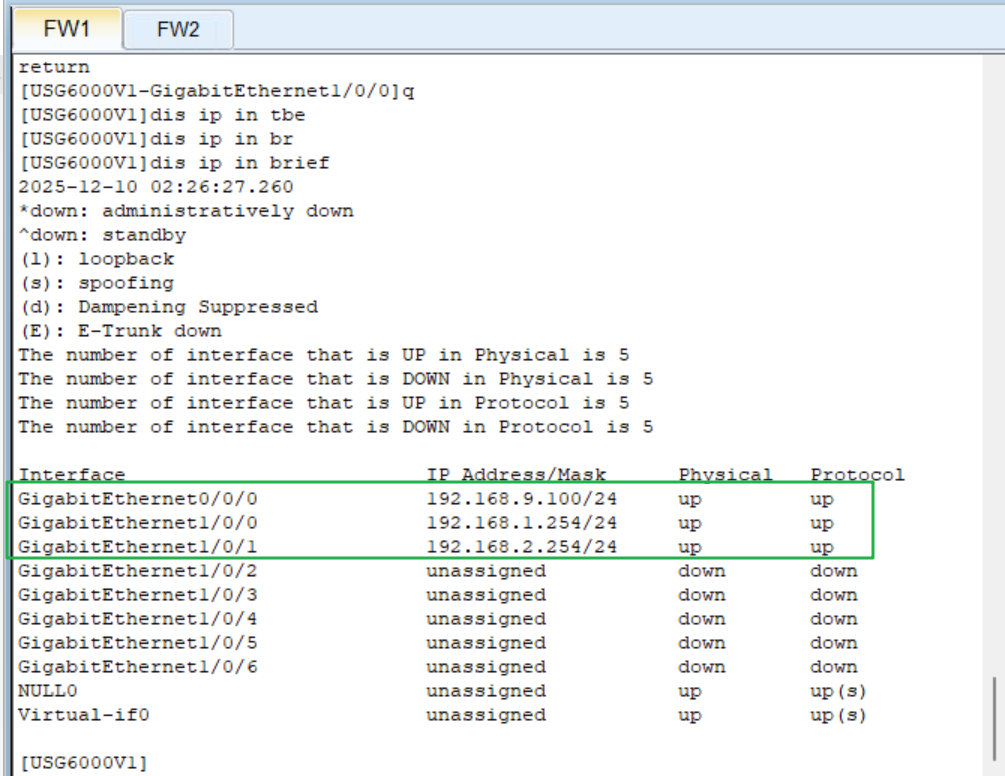Click the vertical scrollbar thumb in terminal
The width and height of the screenshot is (1005, 776).
click(x=994, y=718)
